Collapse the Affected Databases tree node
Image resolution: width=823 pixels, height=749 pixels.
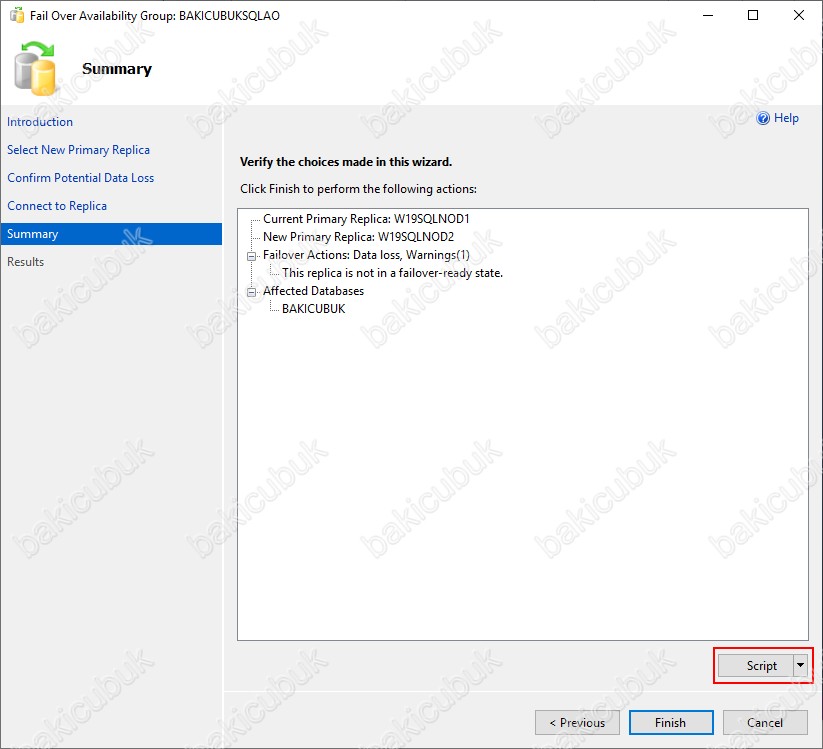pyautogui.click(x=252, y=292)
